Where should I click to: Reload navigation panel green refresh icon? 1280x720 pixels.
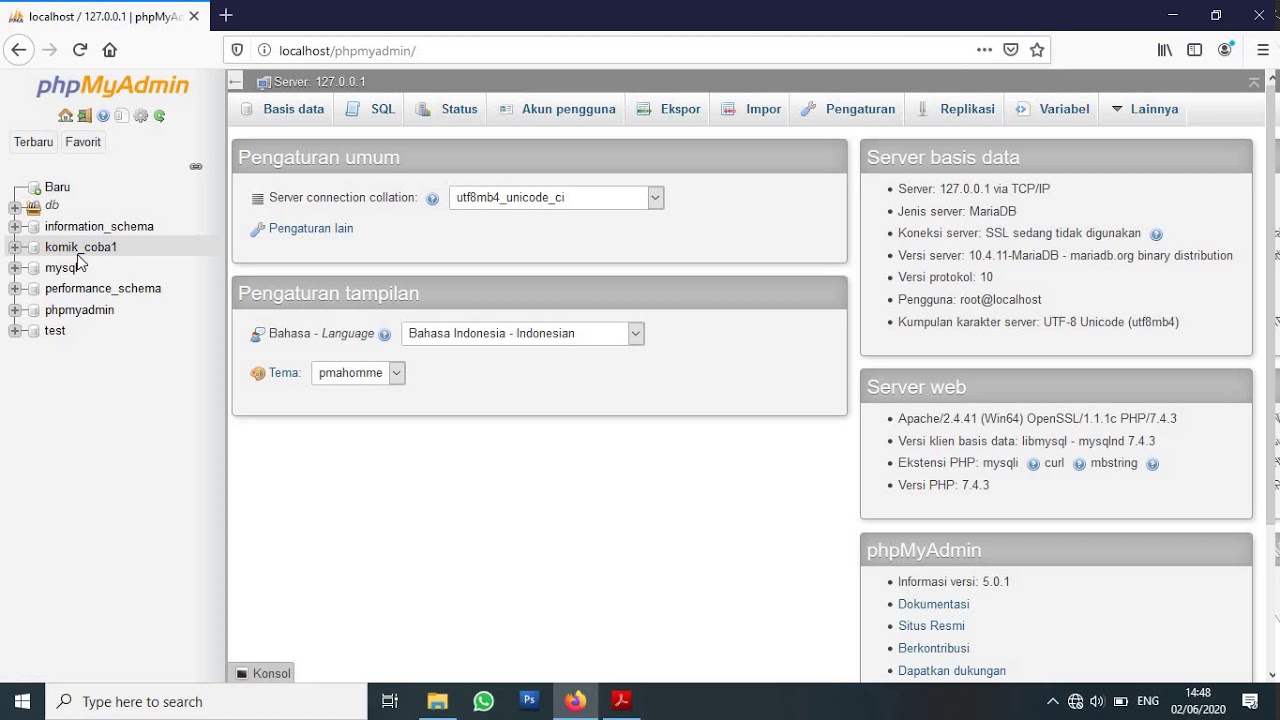(159, 116)
